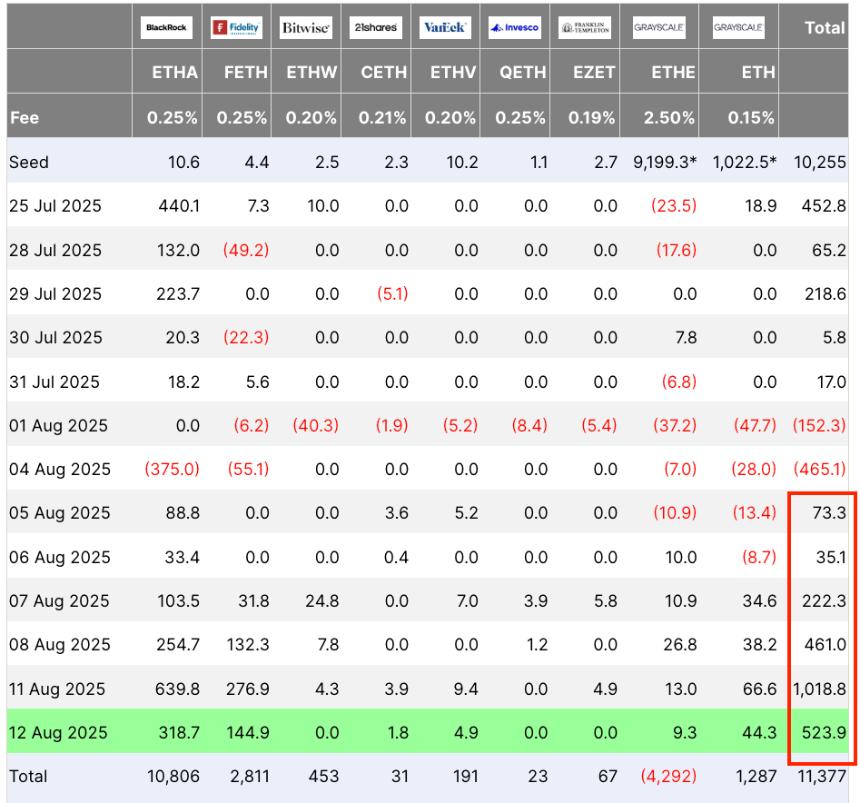The height and width of the screenshot is (803, 860).
Task: Click the 440.1 ETHA value
Action: pos(179,206)
